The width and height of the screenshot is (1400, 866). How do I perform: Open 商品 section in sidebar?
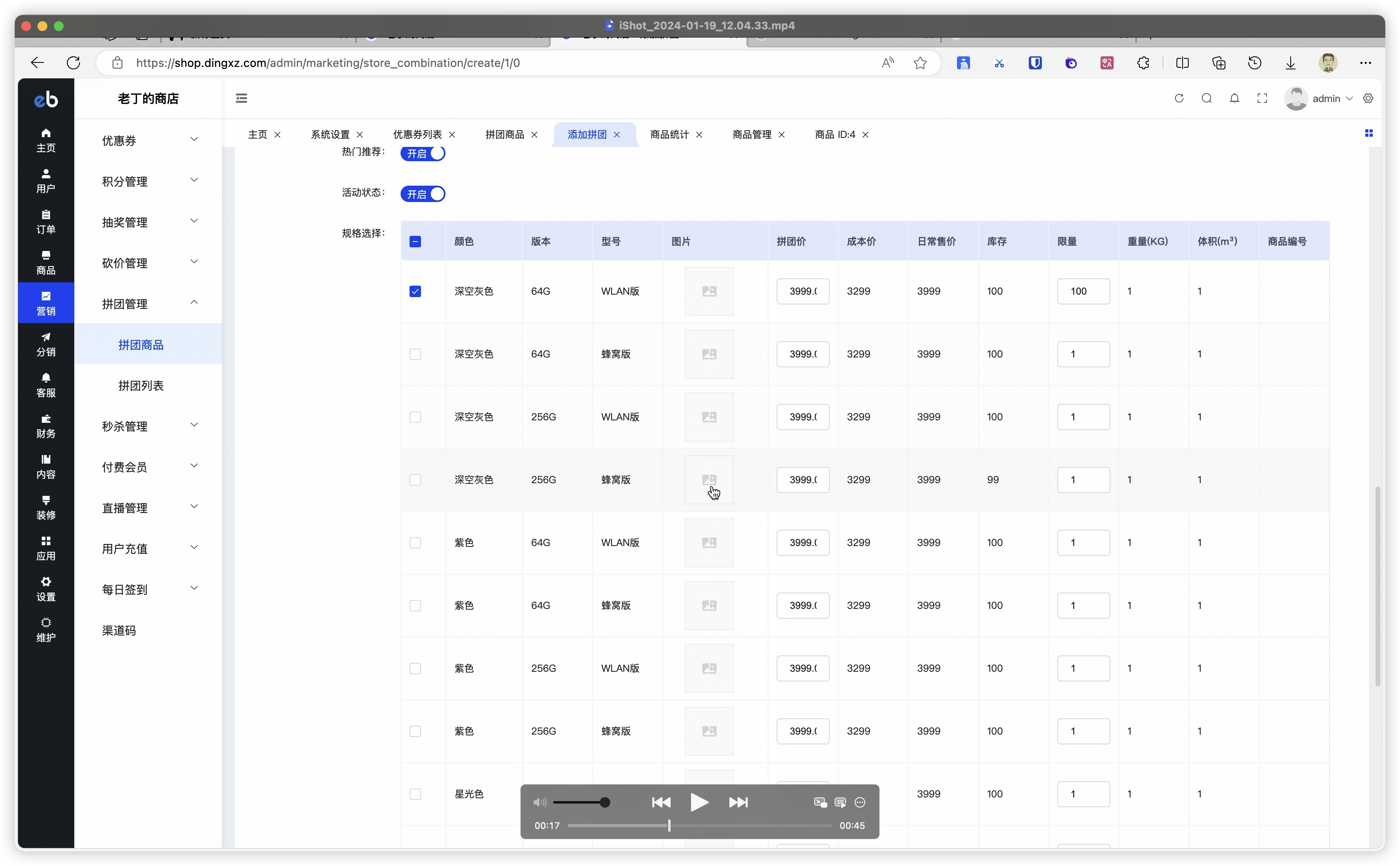46,262
